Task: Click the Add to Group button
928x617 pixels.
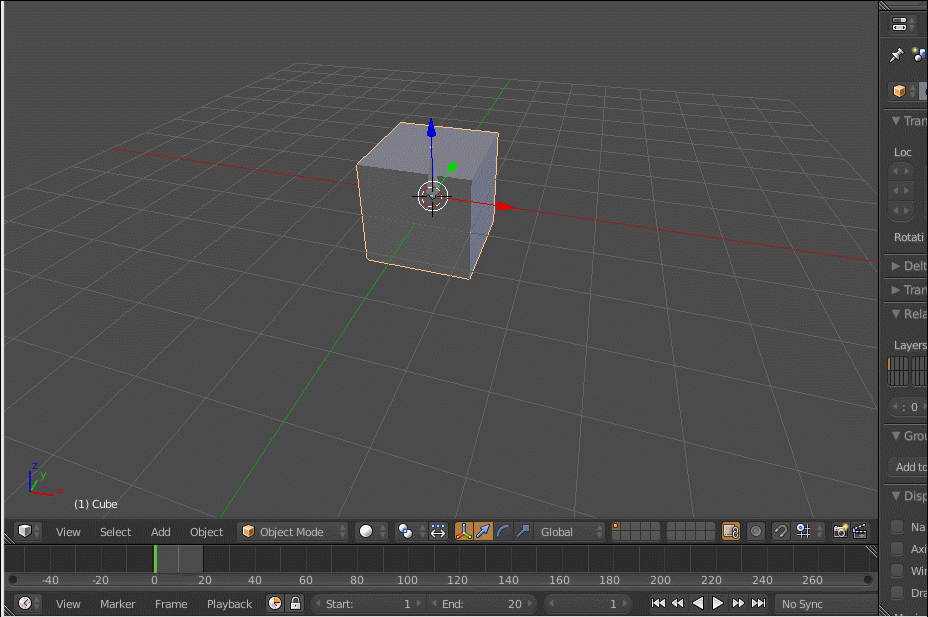Action: 908,467
